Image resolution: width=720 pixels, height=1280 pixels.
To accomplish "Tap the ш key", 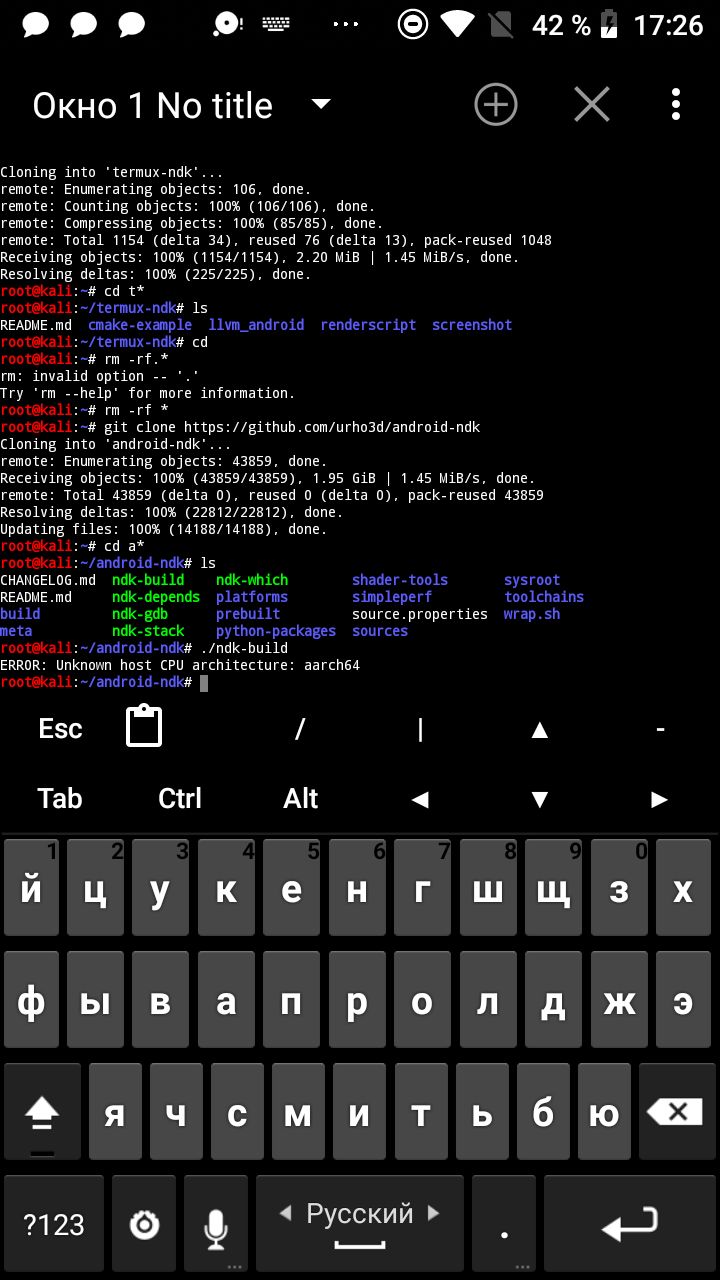I will point(488,887).
